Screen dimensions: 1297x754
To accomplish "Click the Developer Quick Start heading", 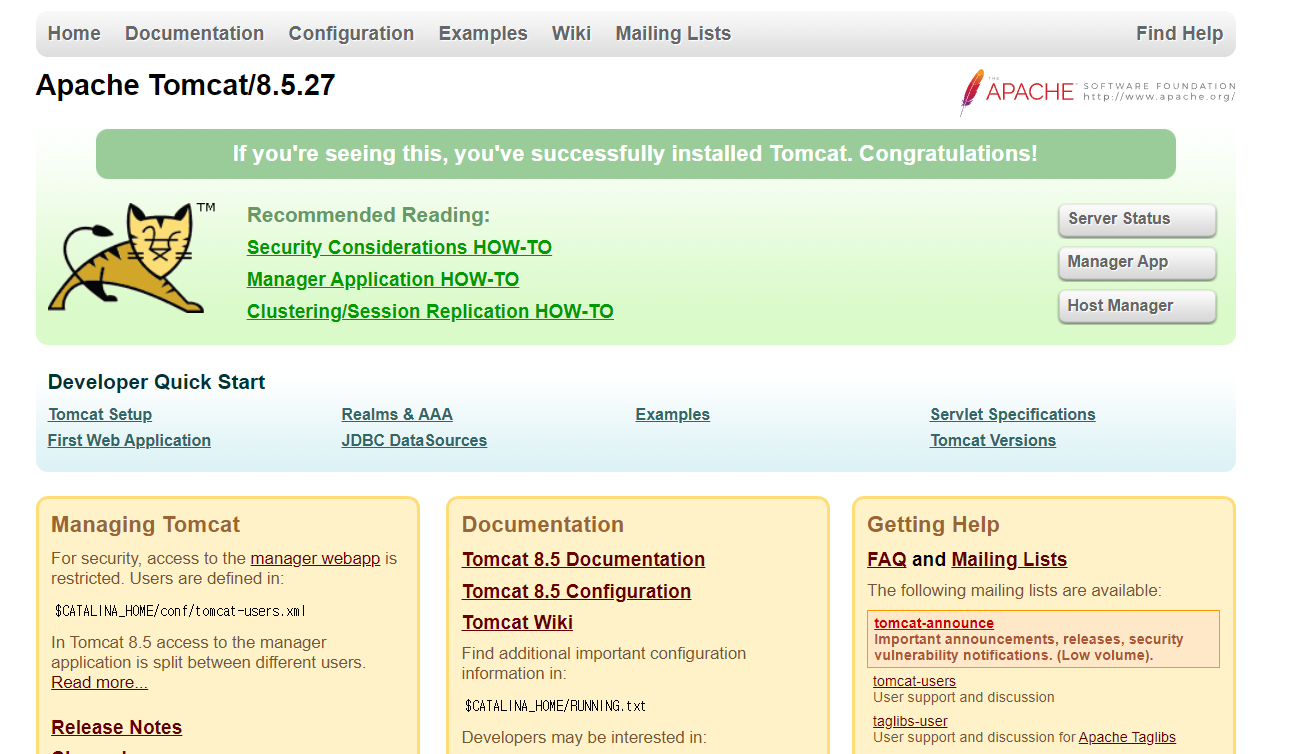I will [x=156, y=382].
